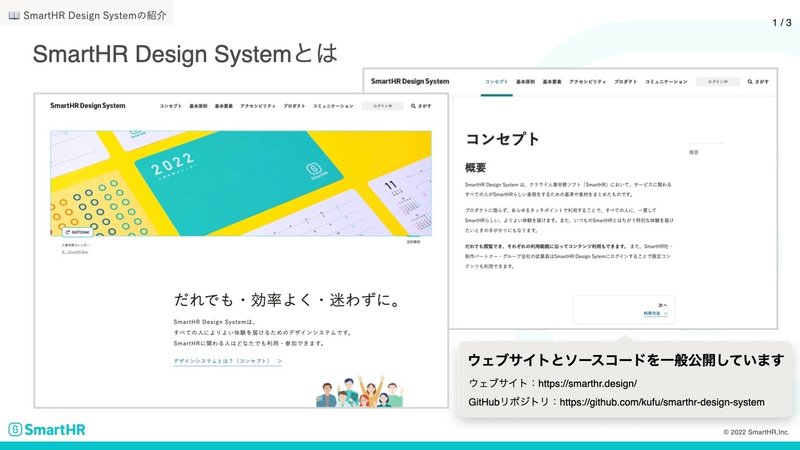
Task: Click the 利用方法 next-page link
Action: (655, 313)
